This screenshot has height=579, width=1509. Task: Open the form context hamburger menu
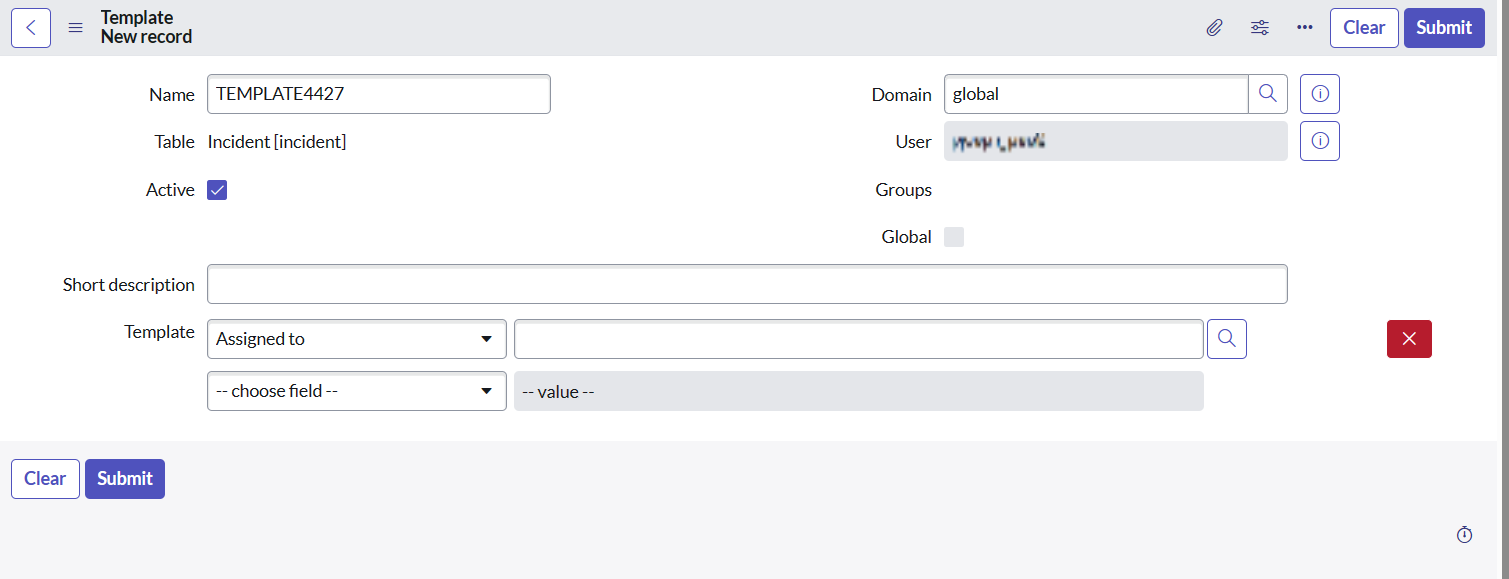75,27
